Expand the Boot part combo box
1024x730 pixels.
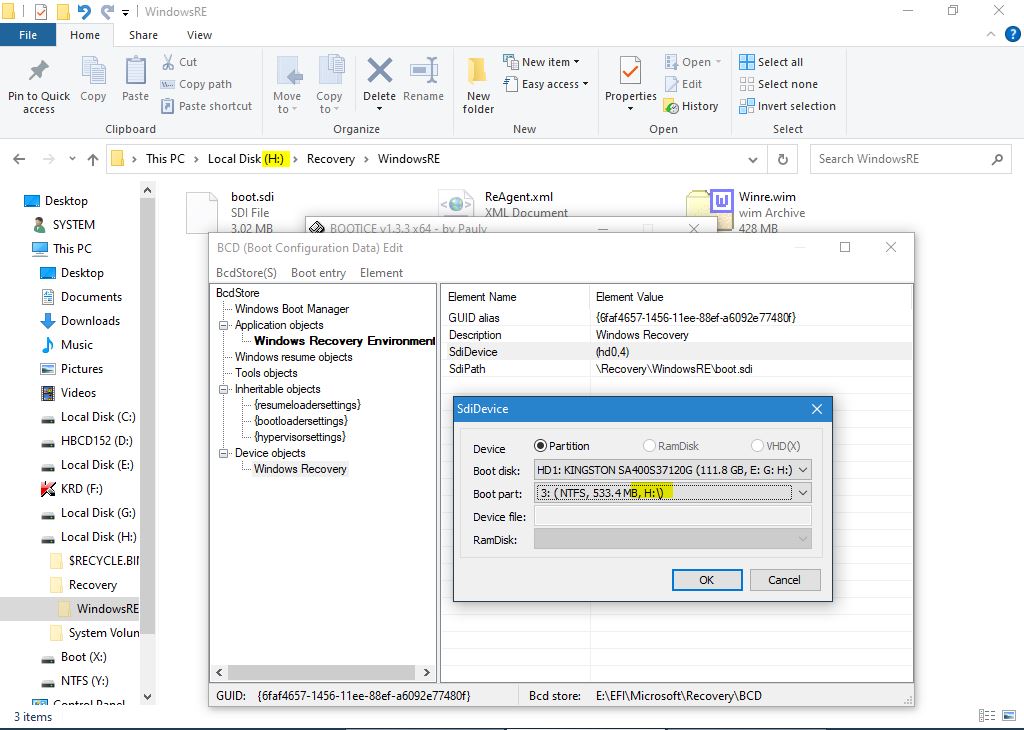[x=803, y=493]
